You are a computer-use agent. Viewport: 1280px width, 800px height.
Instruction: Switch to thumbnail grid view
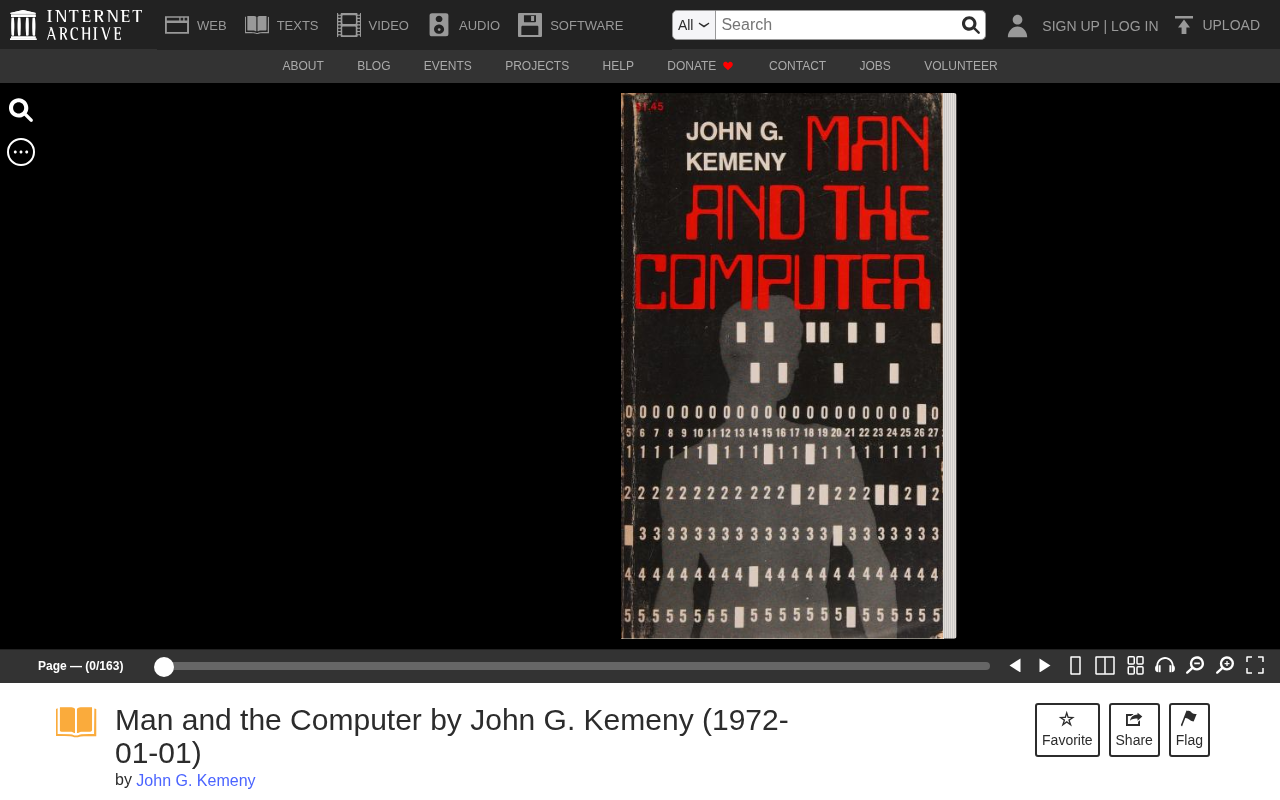pyautogui.click(x=1135, y=666)
